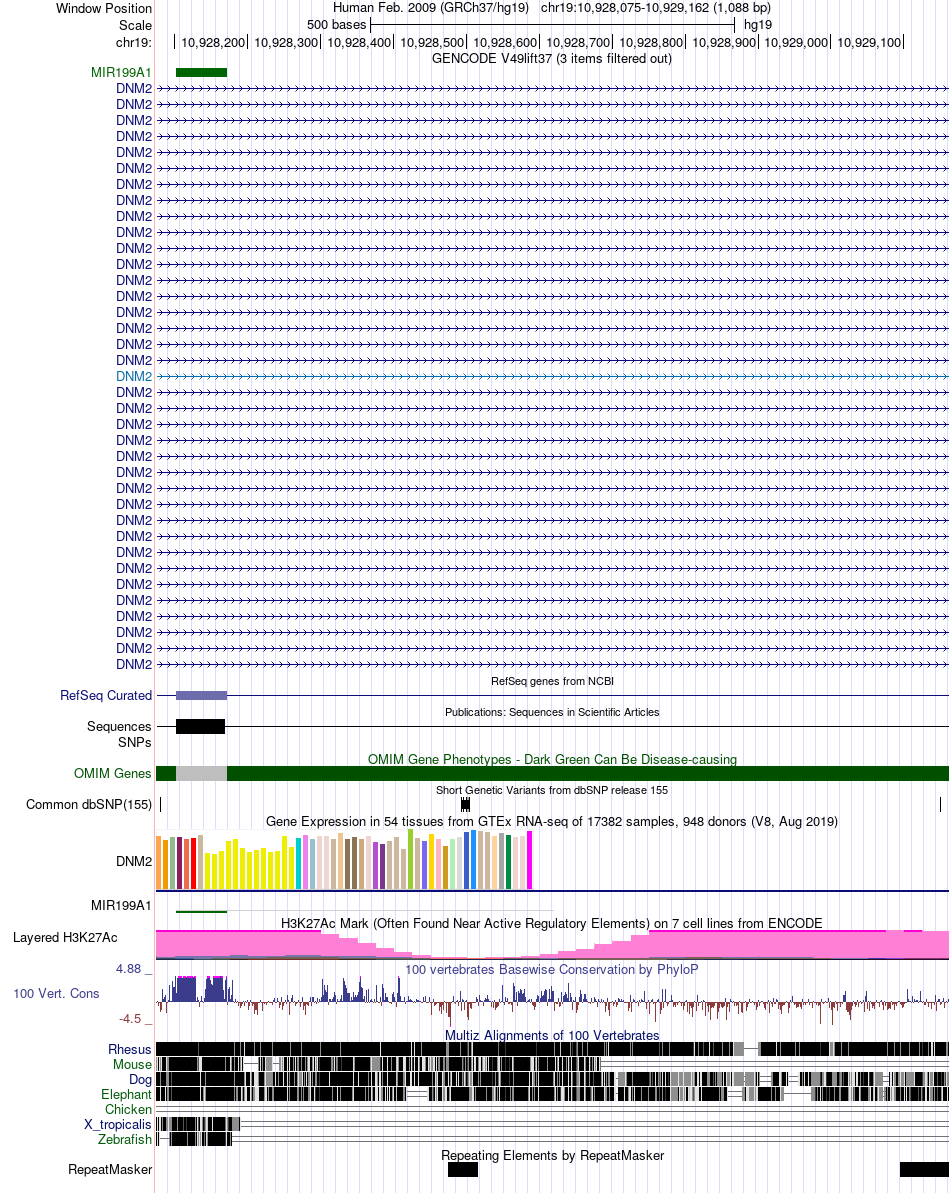
Task: Click the Scale label
Action: click(x=135, y=25)
